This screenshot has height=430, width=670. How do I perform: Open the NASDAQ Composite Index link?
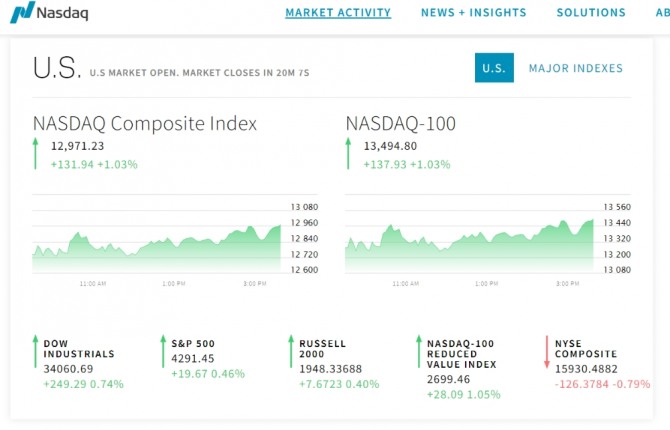(145, 124)
